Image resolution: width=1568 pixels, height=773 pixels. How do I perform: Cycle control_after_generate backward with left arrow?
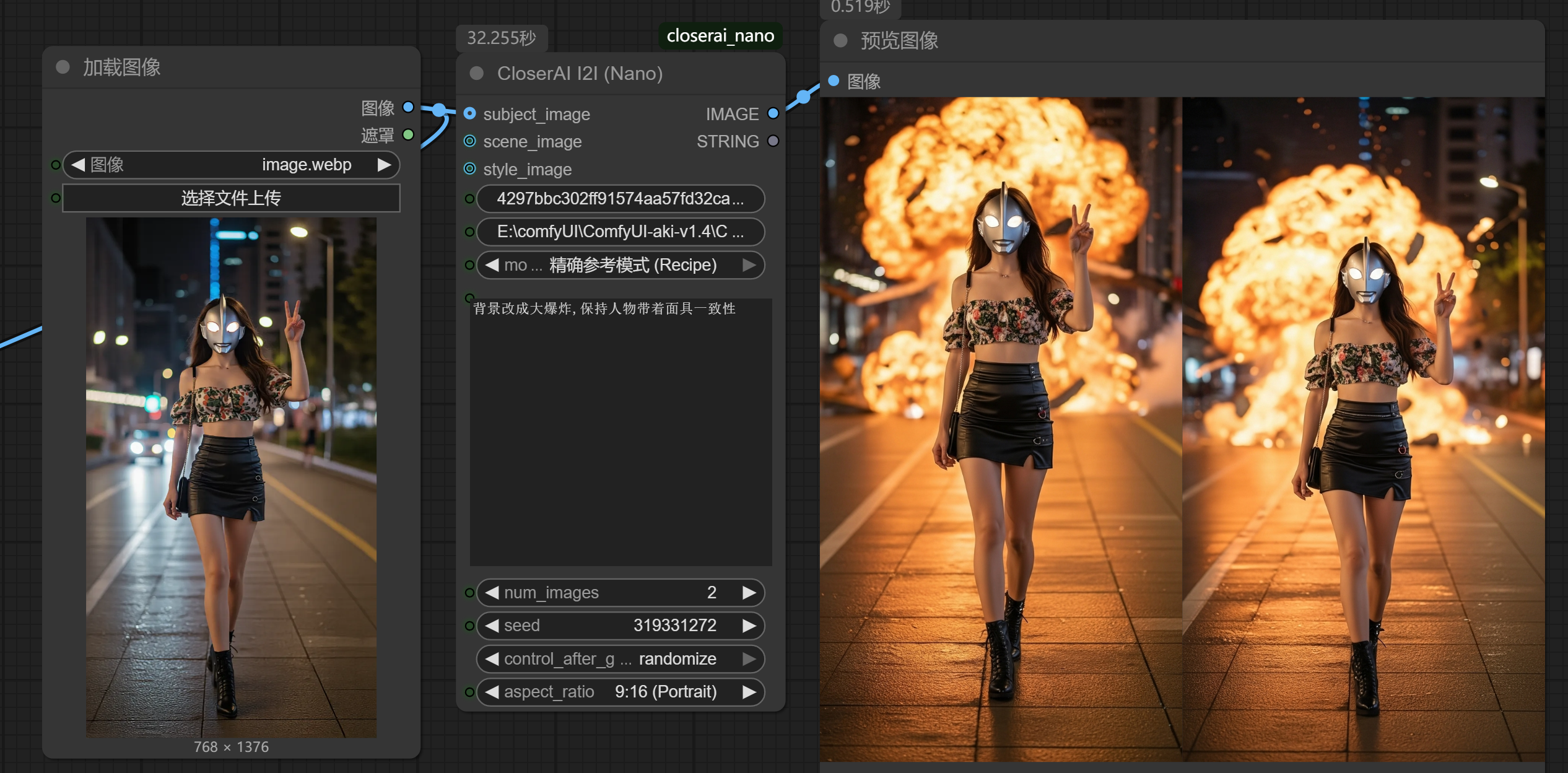point(492,659)
